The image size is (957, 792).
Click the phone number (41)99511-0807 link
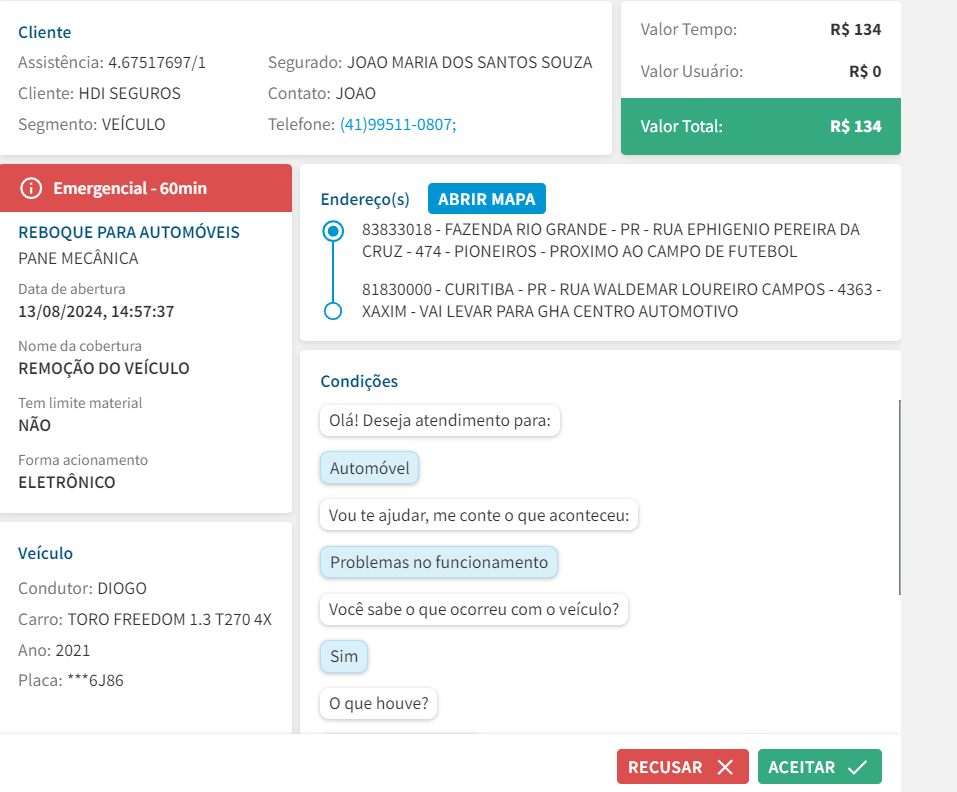tap(398, 124)
